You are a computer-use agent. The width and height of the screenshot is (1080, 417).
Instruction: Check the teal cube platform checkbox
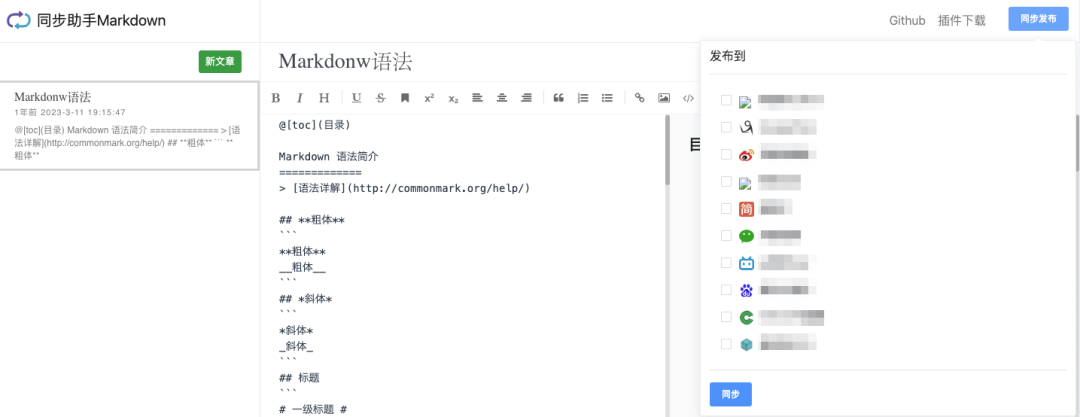tap(726, 344)
